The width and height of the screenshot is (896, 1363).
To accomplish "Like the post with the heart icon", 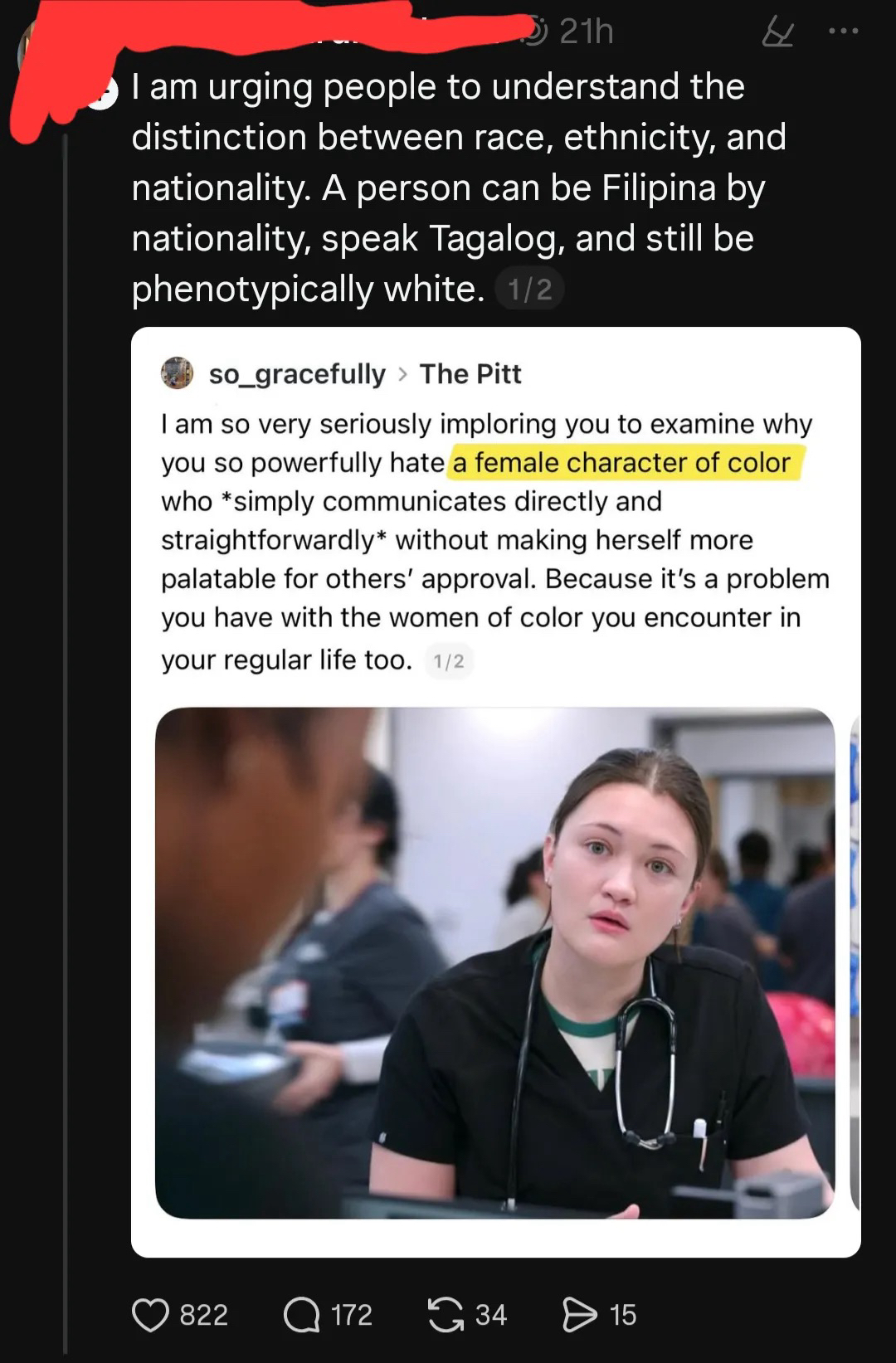I will (x=150, y=1315).
